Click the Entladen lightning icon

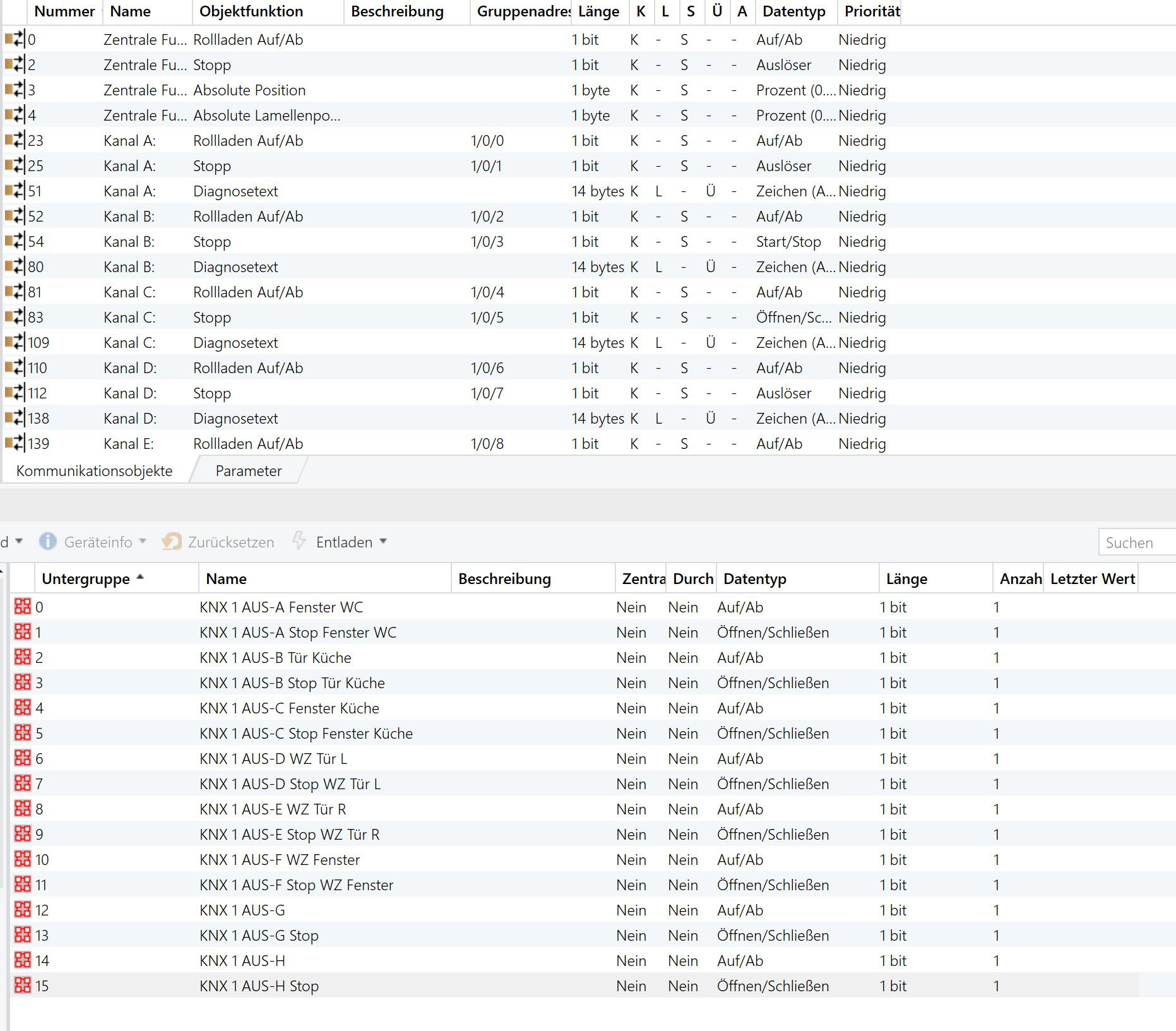(299, 541)
